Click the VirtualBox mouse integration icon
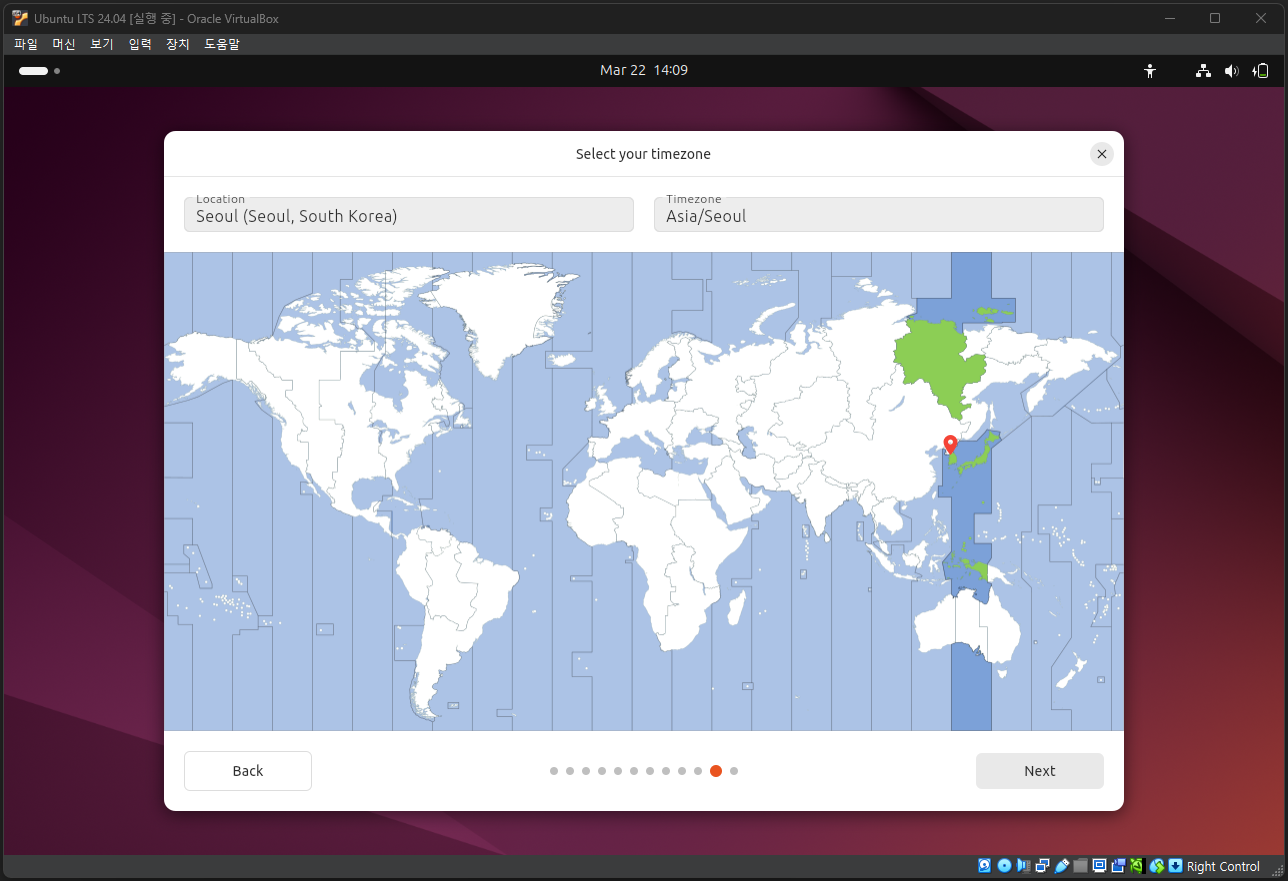Screen dimensions: 1288x881 pos(1157,866)
